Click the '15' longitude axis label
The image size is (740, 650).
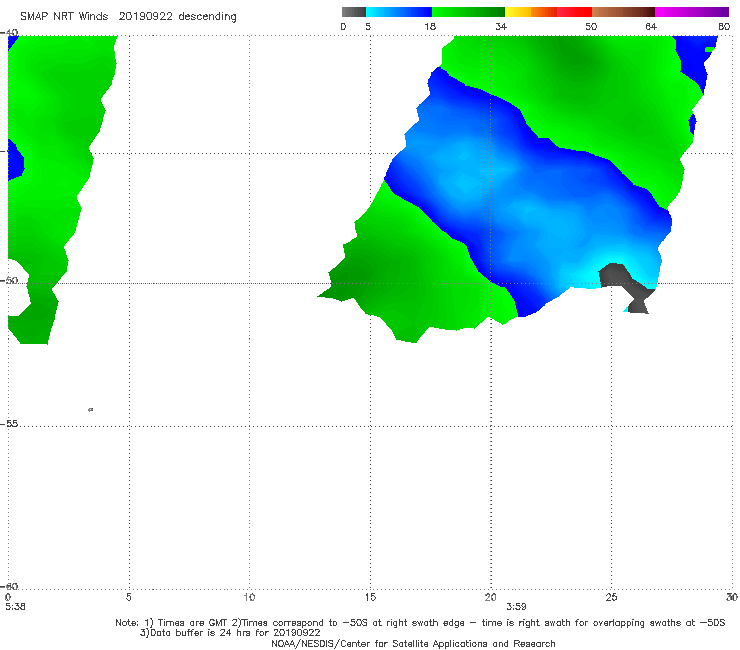pyautogui.click(x=370, y=598)
